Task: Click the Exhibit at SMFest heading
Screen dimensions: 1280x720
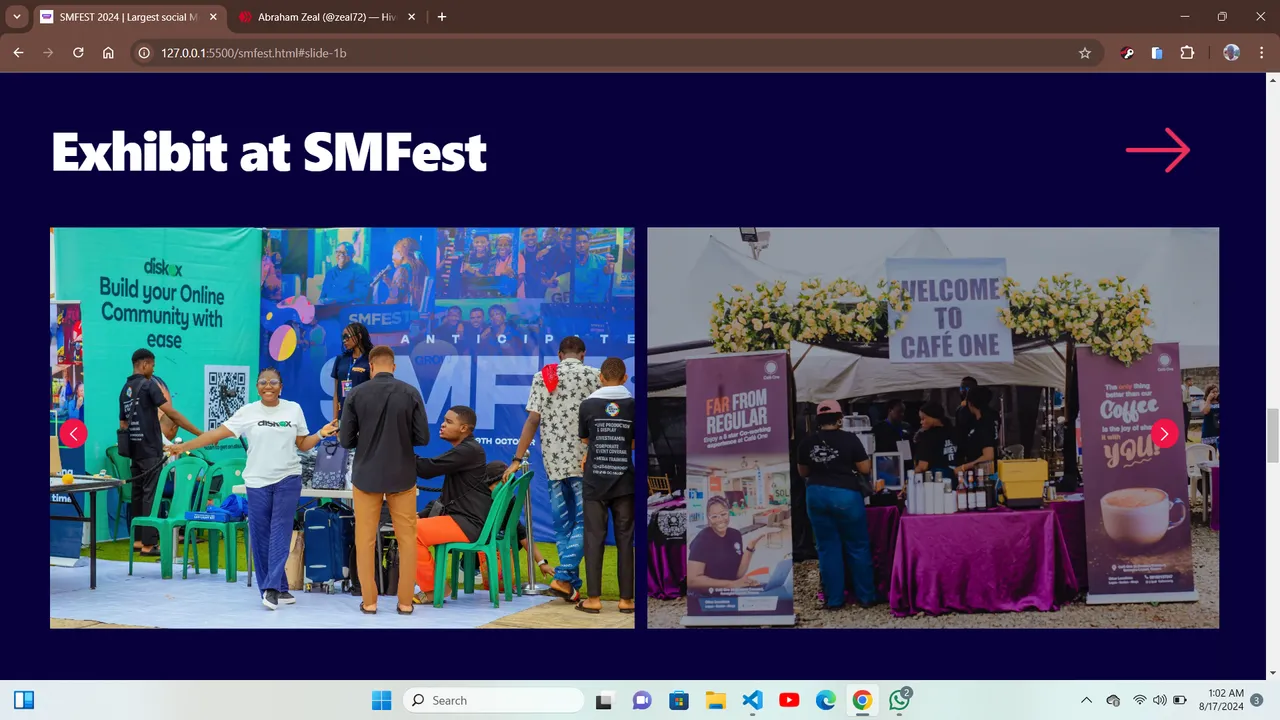Action: pos(269,152)
